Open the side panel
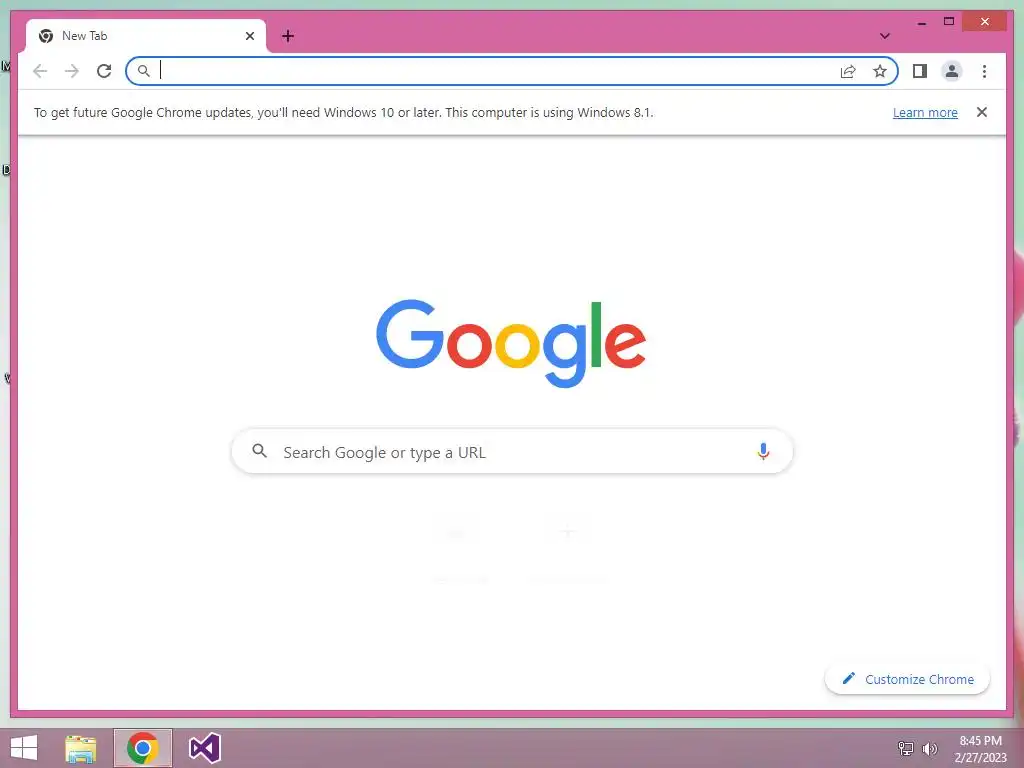Image resolution: width=1024 pixels, height=768 pixels. tap(920, 71)
